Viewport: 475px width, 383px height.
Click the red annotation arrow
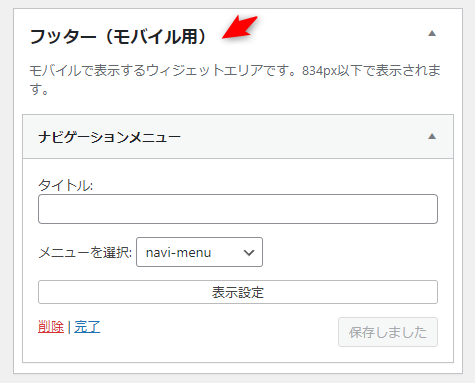tap(240, 27)
